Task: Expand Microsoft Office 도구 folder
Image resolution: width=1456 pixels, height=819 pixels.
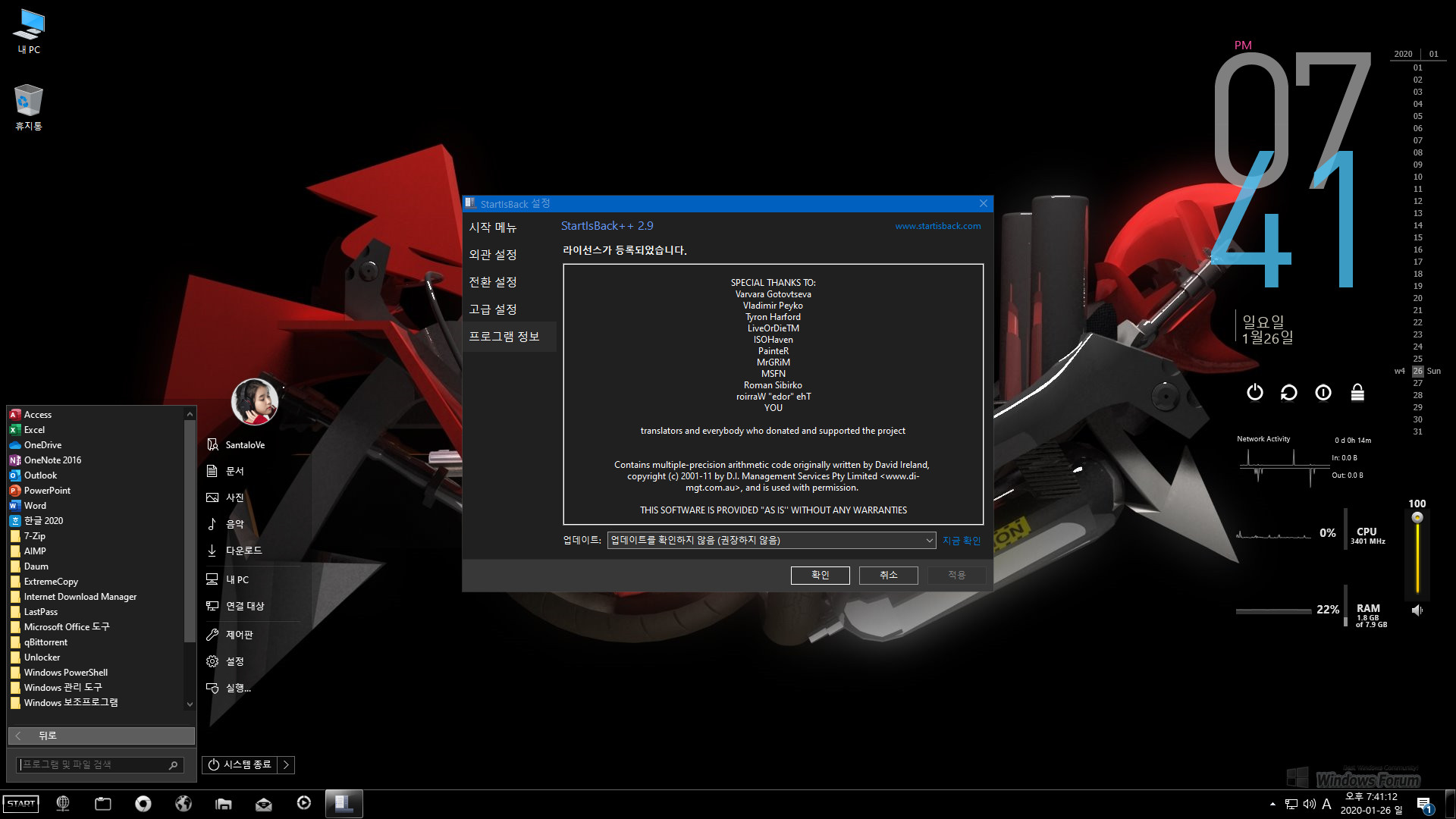Action: pyautogui.click(x=96, y=627)
